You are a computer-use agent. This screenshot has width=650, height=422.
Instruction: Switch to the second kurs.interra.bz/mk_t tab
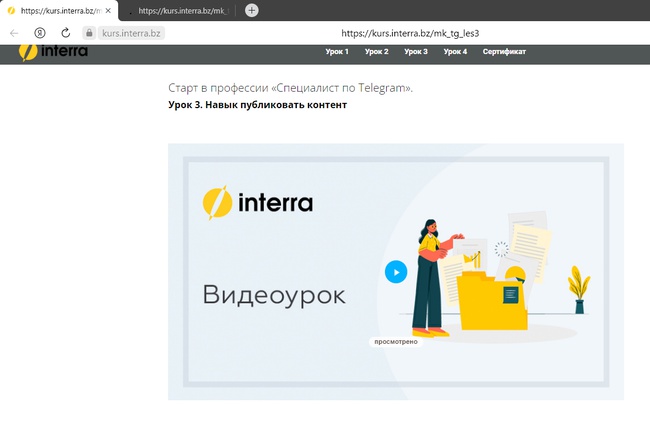[x=179, y=11]
